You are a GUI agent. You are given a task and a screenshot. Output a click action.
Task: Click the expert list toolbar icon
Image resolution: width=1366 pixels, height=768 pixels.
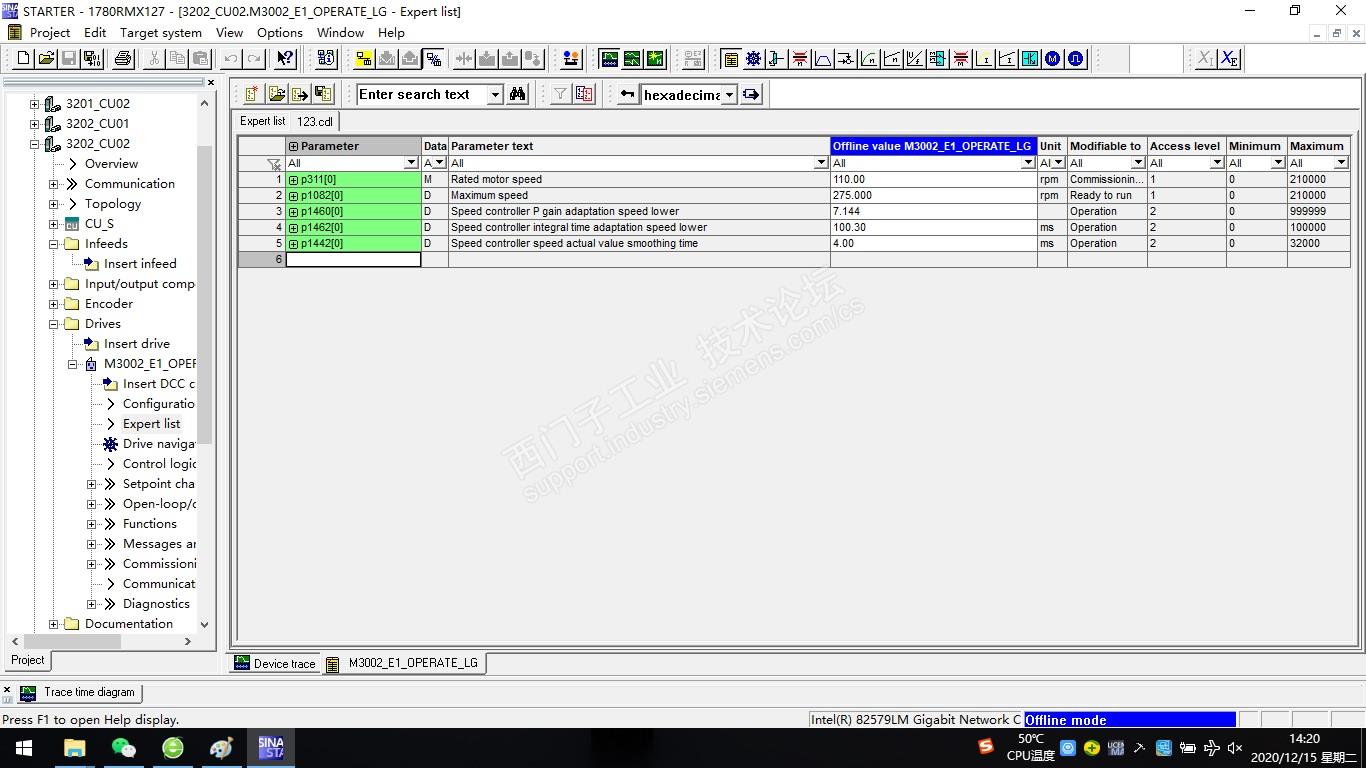pos(731,59)
